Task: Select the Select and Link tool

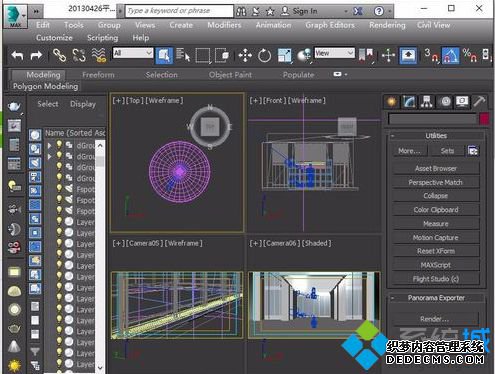Action: tap(59, 55)
